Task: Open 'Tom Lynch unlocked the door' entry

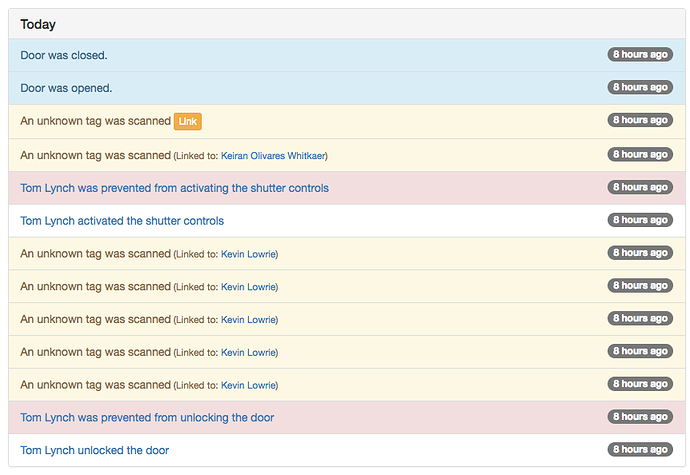Action: click(x=95, y=450)
